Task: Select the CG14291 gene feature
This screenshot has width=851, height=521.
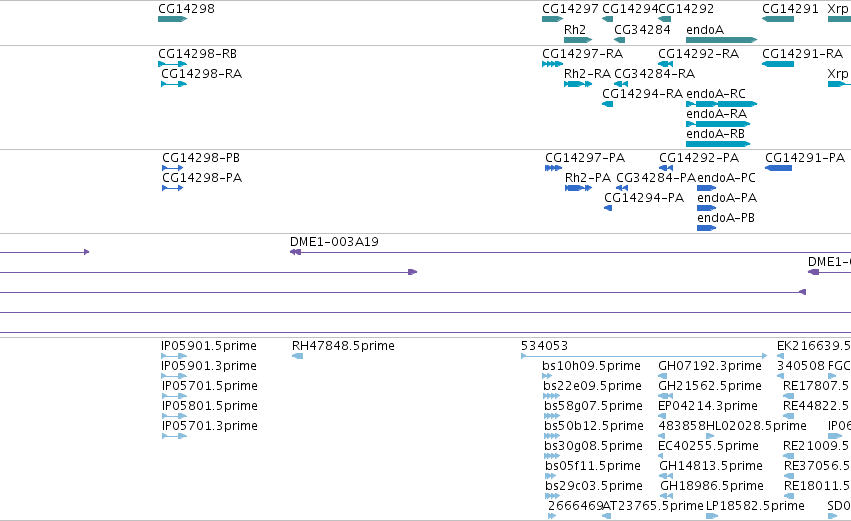Action: [x=778, y=19]
